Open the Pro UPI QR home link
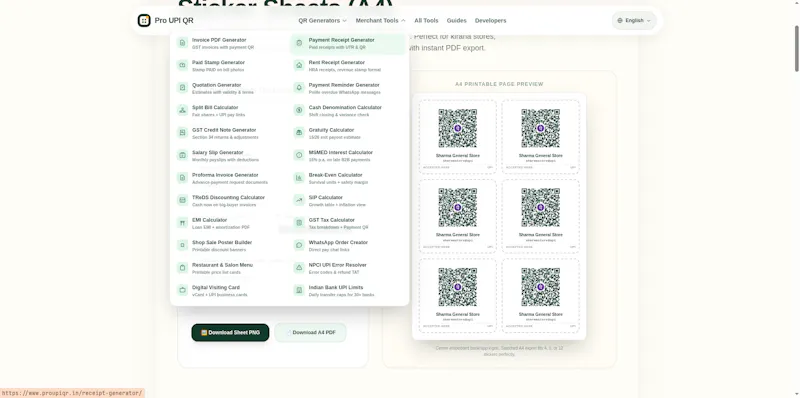The height and width of the screenshot is (398, 800). pyautogui.click(x=166, y=20)
